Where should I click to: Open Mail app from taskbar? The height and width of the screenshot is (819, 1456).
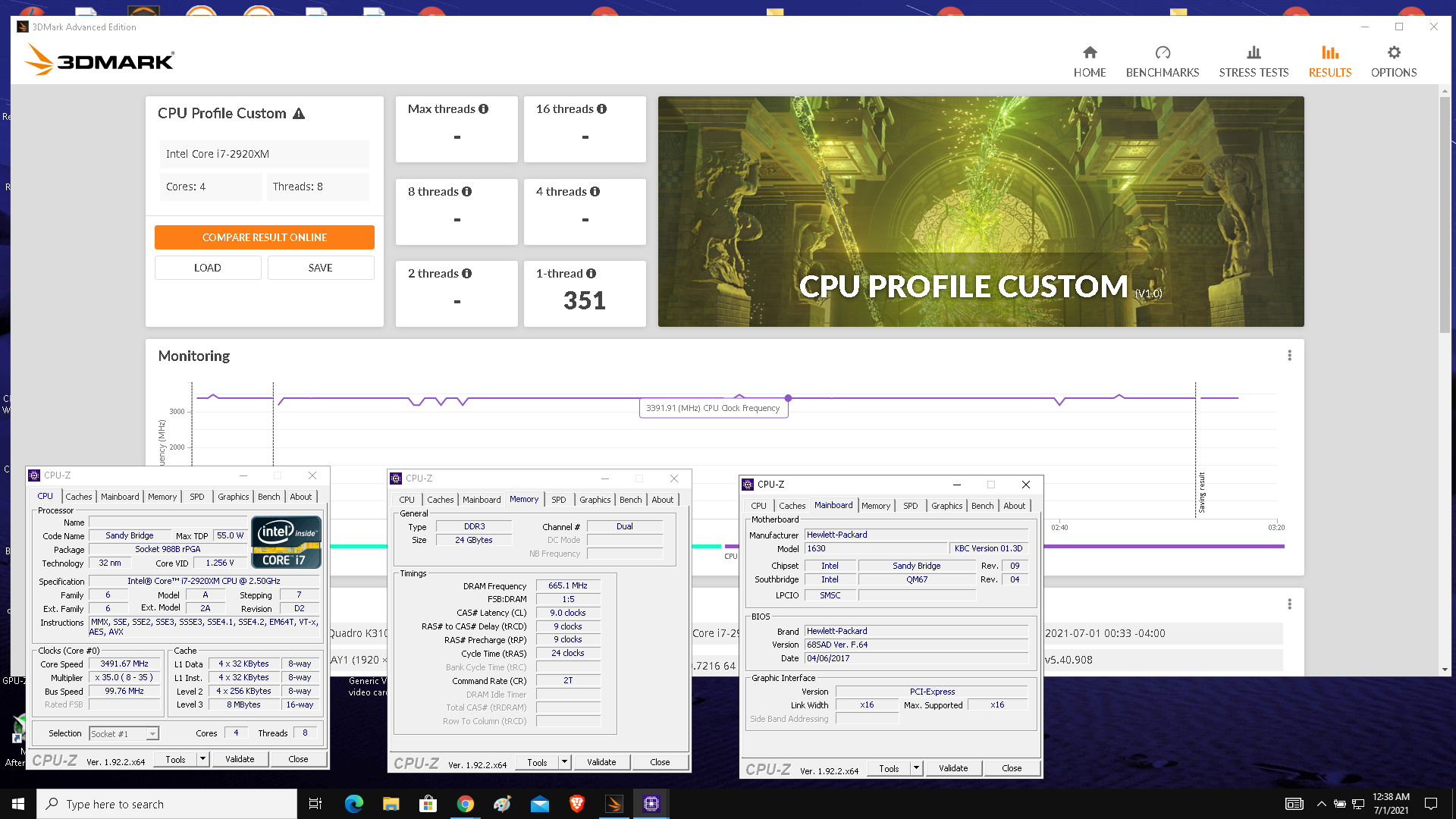pos(539,804)
